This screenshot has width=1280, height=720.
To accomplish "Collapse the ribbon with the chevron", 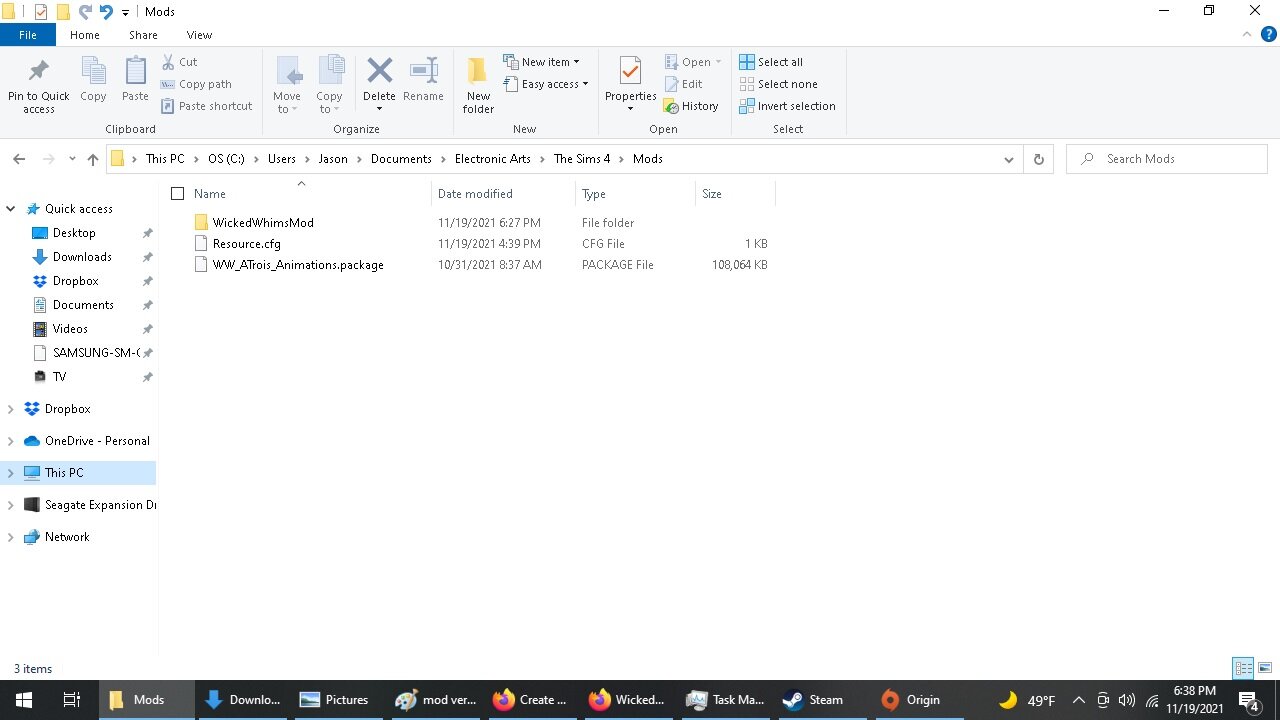I will coord(1246,35).
